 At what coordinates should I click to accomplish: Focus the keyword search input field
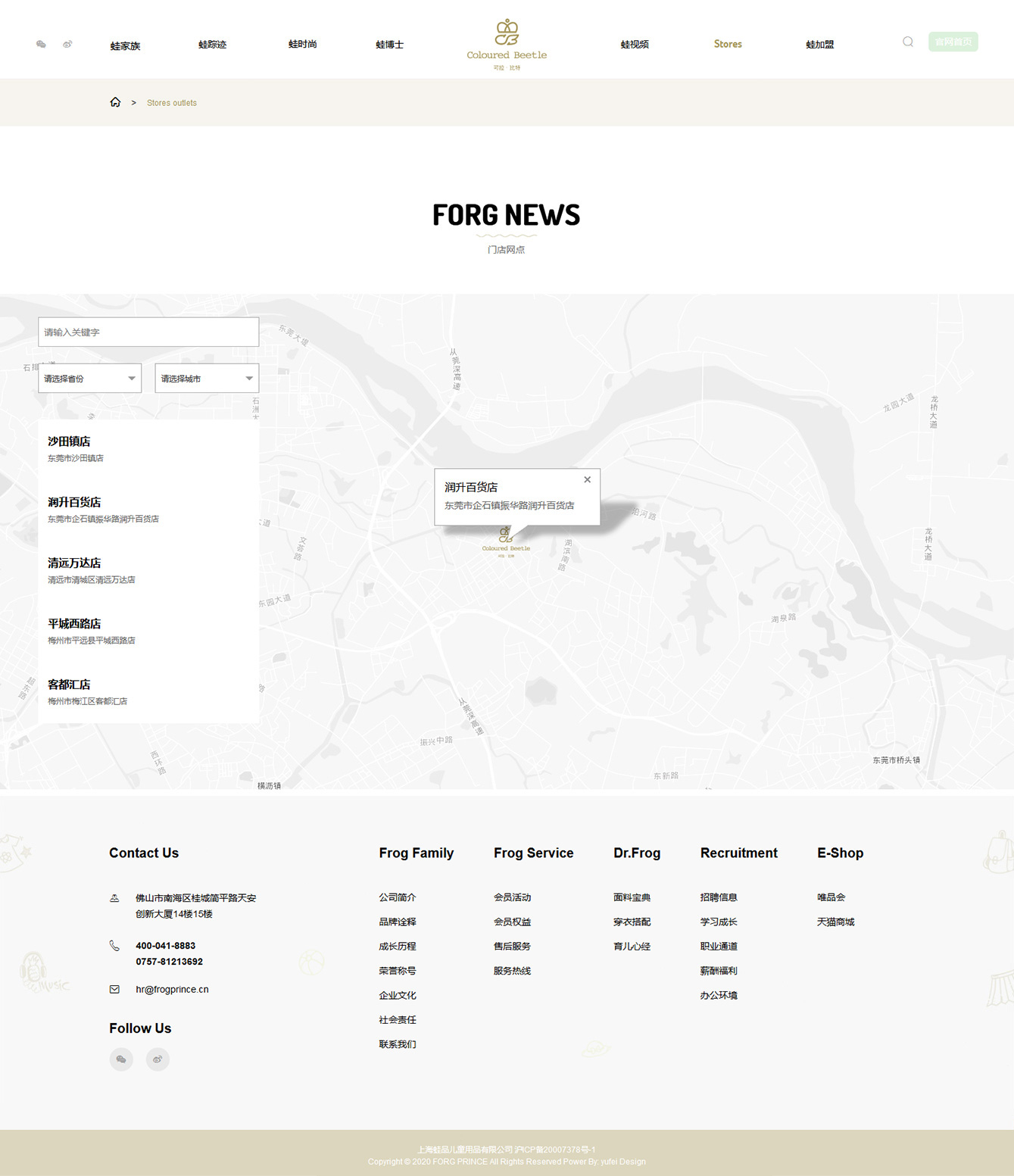148,332
